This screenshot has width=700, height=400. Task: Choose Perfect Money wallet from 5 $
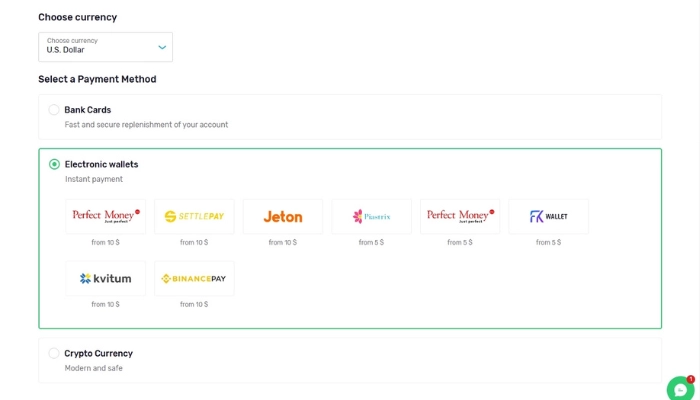coord(460,217)
